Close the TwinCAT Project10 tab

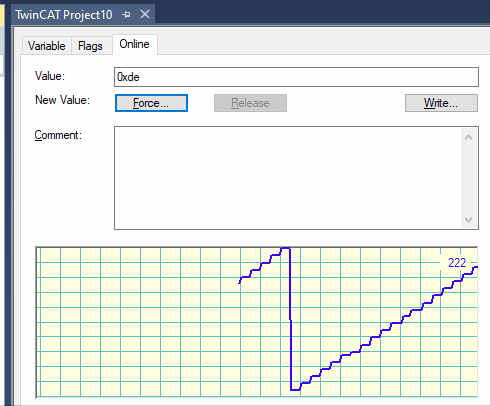145,14
